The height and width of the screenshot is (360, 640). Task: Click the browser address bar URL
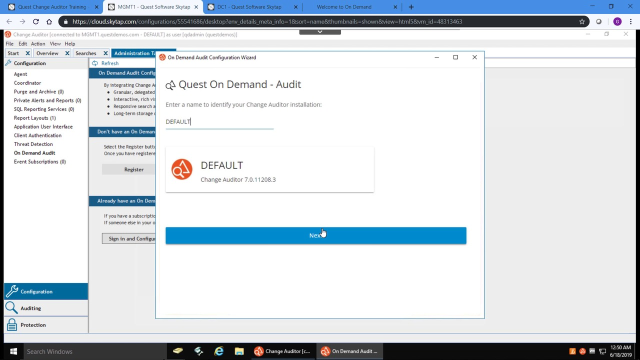click(x=267, y=22)
